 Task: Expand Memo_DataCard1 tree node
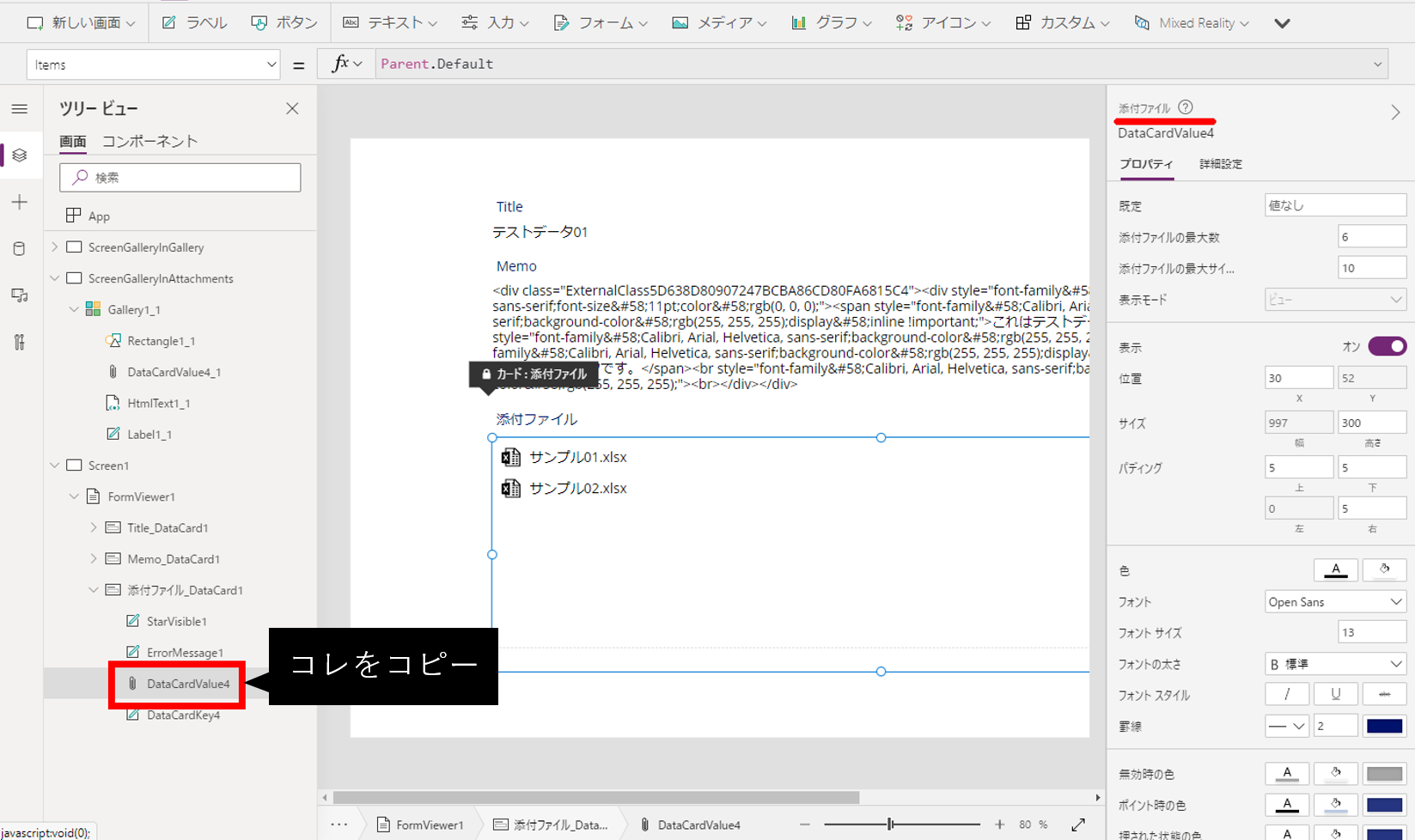click(x=94, y=559)
